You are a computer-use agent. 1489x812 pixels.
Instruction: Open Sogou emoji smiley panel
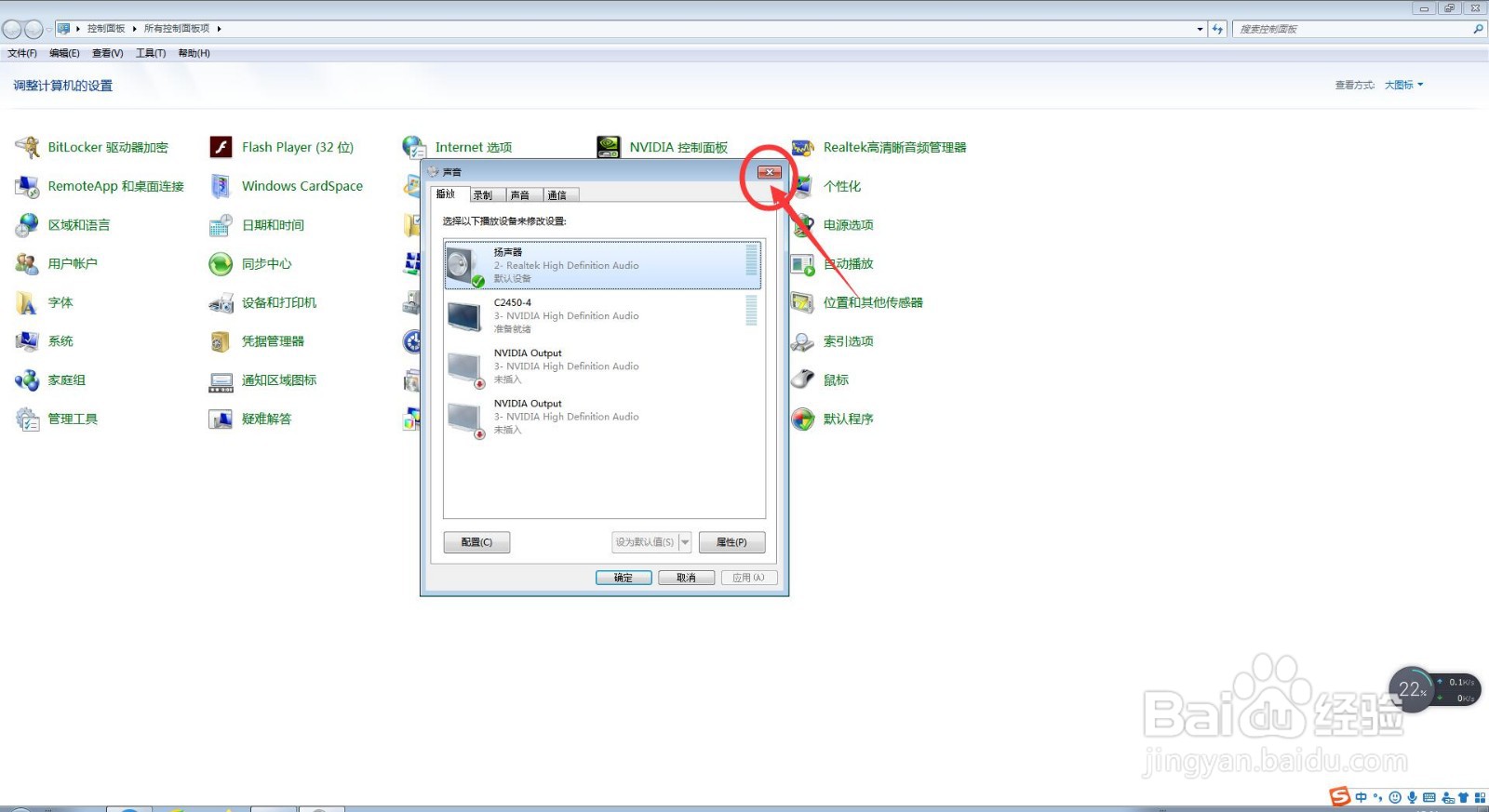click(1395, 797)
